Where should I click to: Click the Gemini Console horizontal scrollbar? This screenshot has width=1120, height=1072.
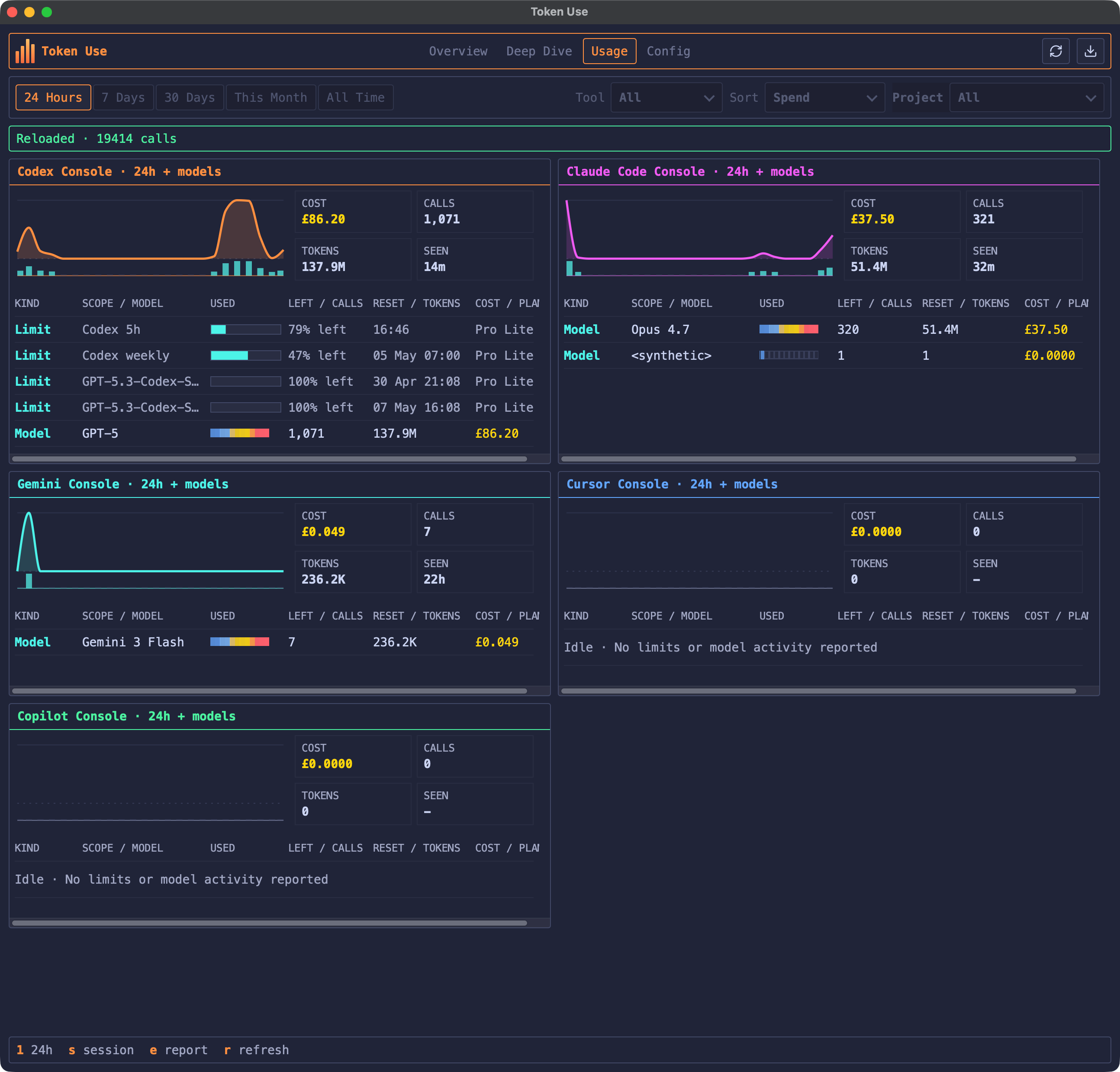[x=270, y=691]
